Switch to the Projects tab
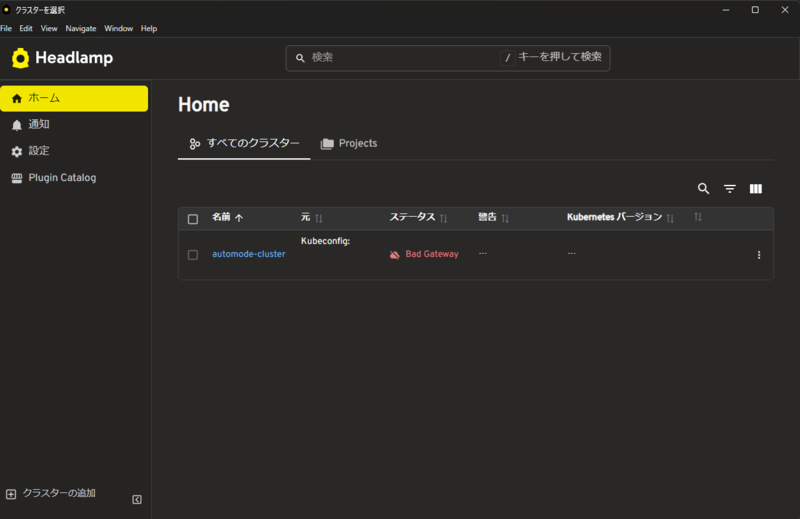 [349, 143]
